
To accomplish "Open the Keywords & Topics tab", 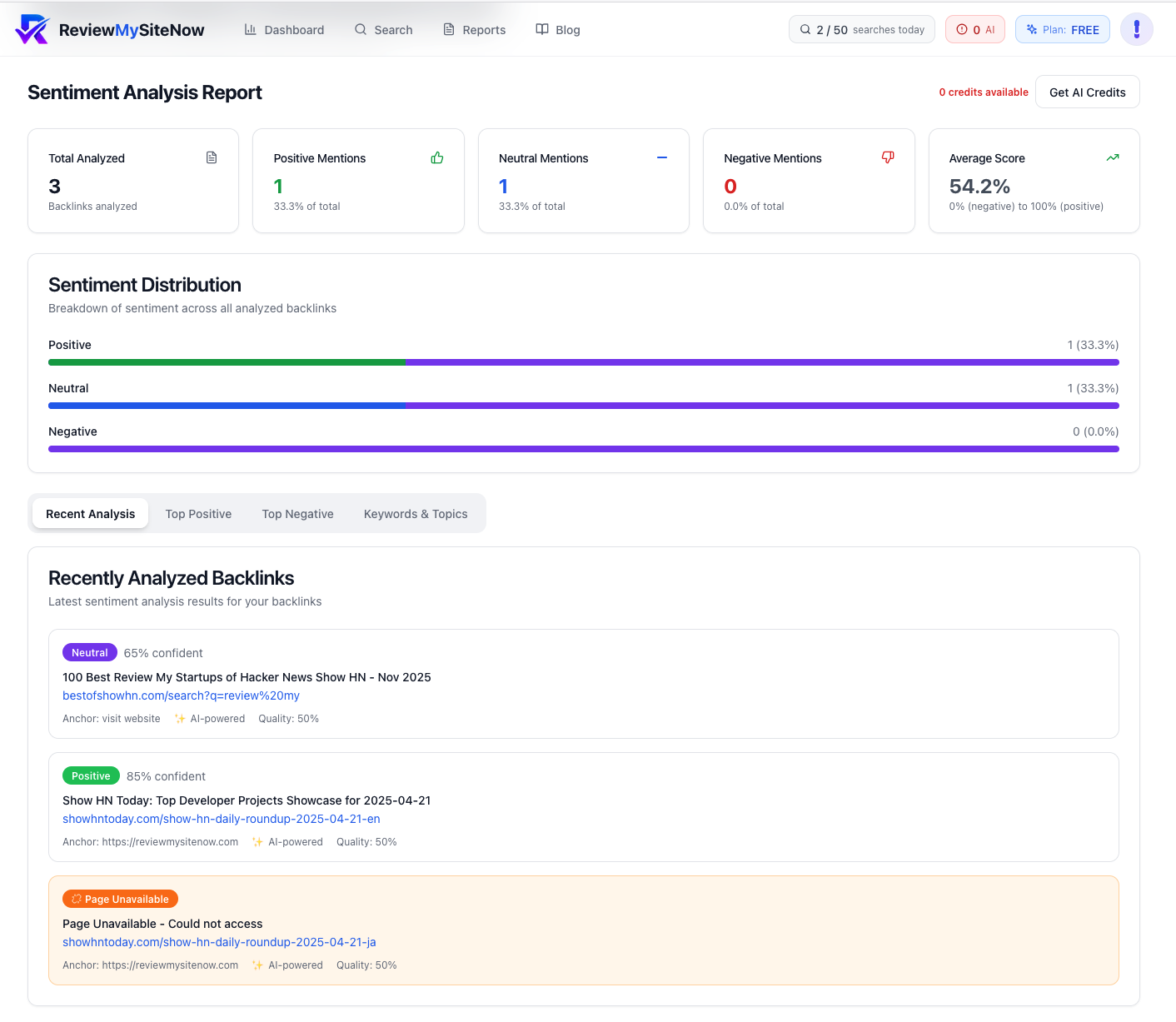I will [415, 514].
